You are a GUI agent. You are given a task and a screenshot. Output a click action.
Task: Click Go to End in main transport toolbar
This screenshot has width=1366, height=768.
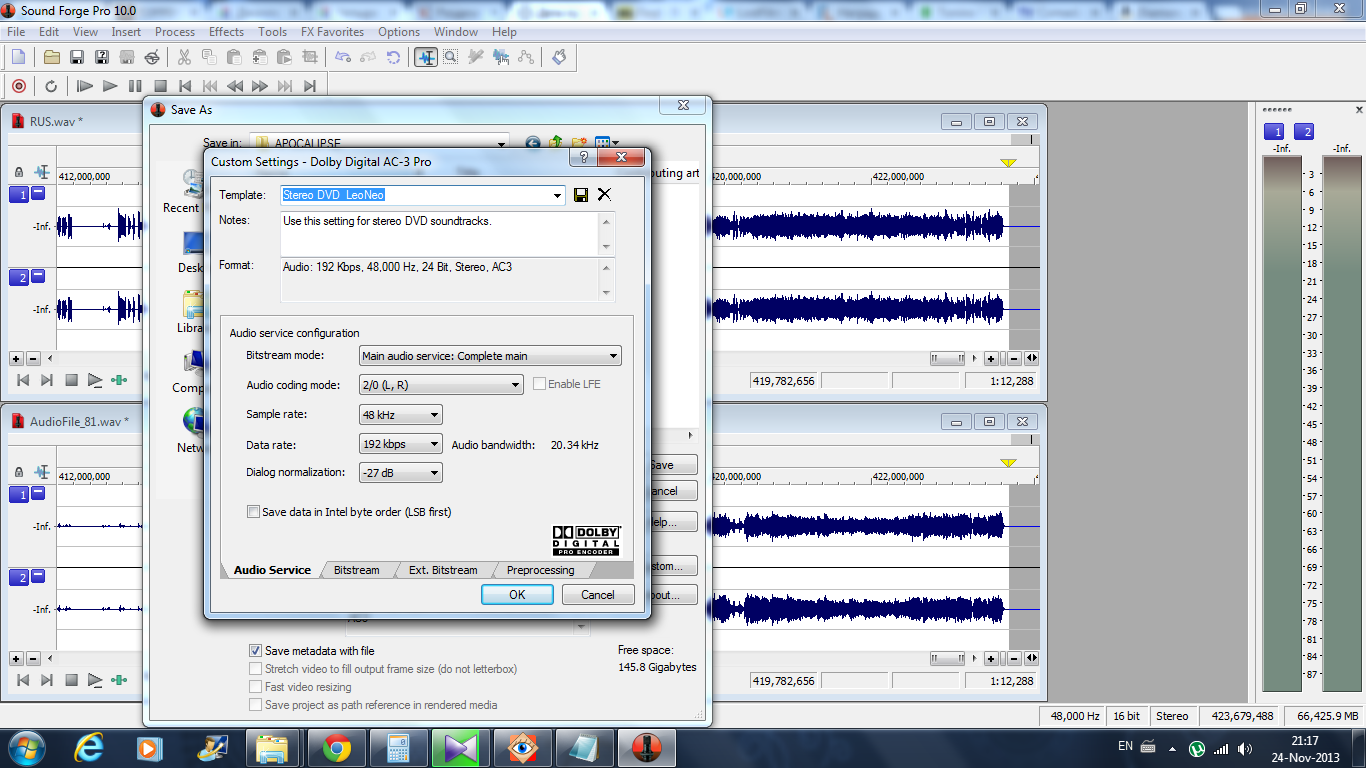point(310,86)
